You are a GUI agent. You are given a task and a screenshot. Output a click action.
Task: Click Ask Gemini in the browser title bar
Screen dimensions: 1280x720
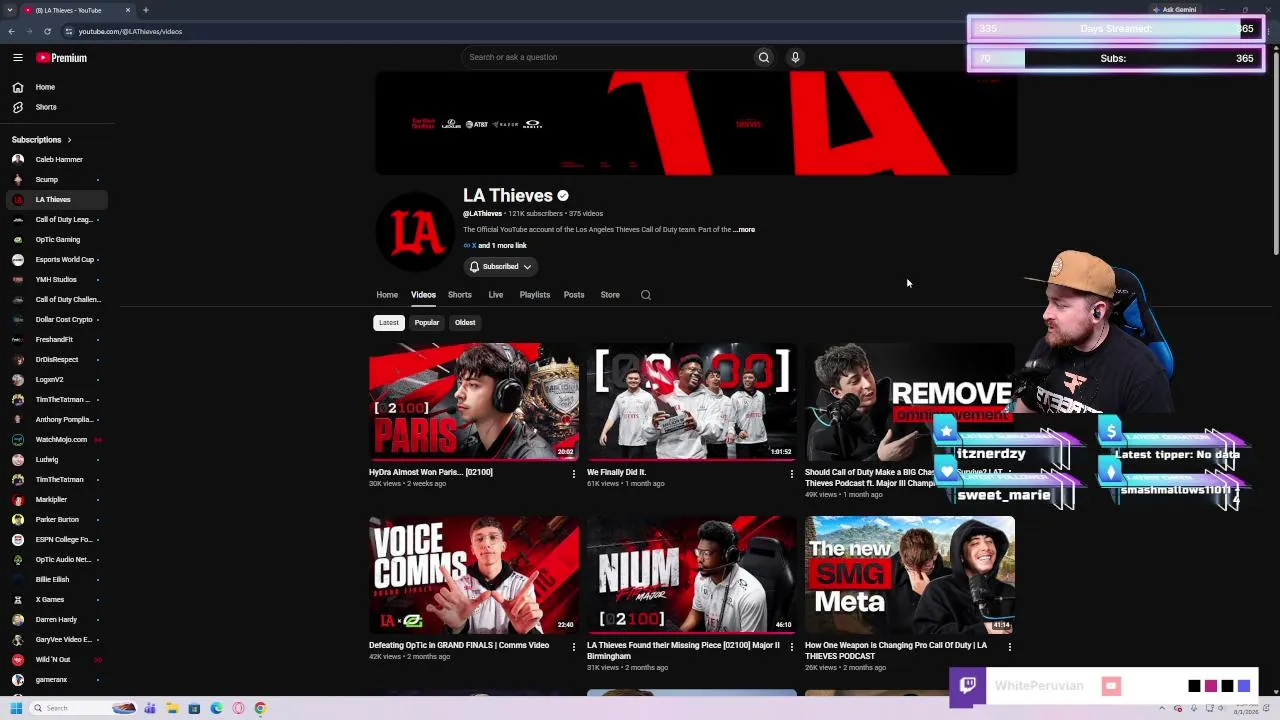(1174, 10)
